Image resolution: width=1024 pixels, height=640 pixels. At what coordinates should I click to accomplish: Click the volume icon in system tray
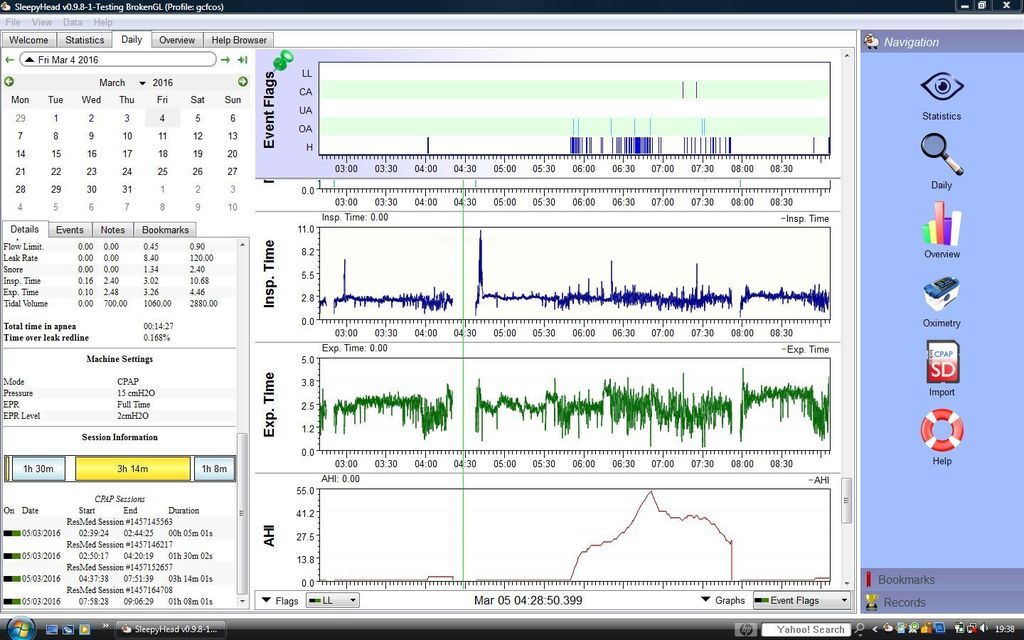pyautogui.click(x=984, y=629)
